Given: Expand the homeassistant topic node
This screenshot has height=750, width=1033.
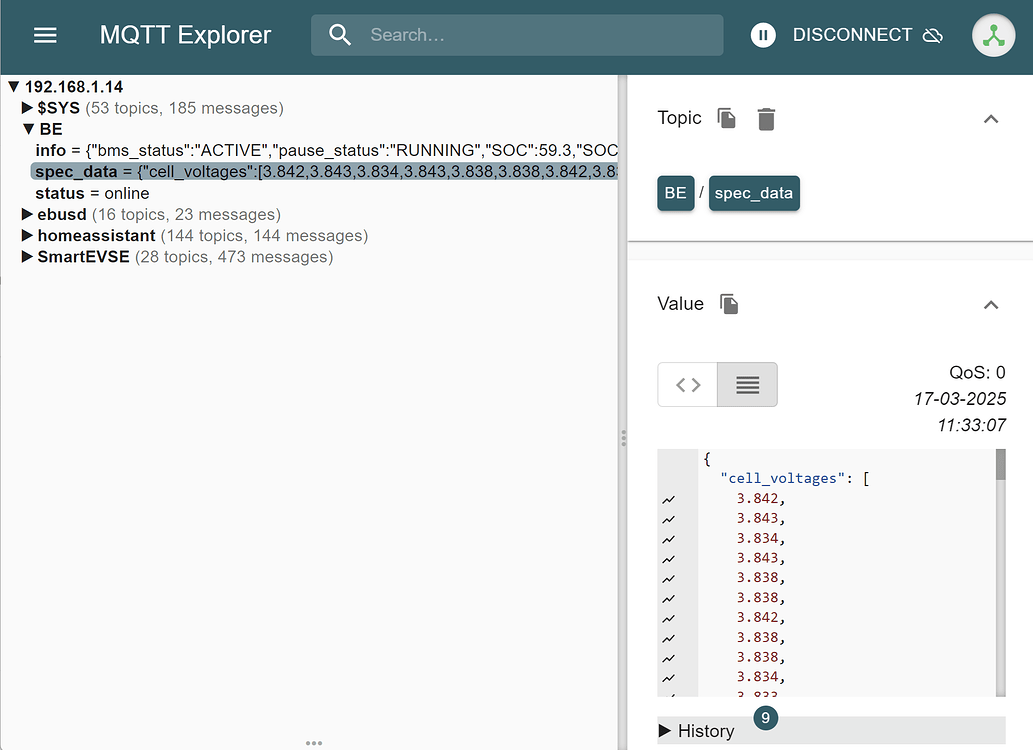Looking at the screenshot, I should tap(28, 236).
